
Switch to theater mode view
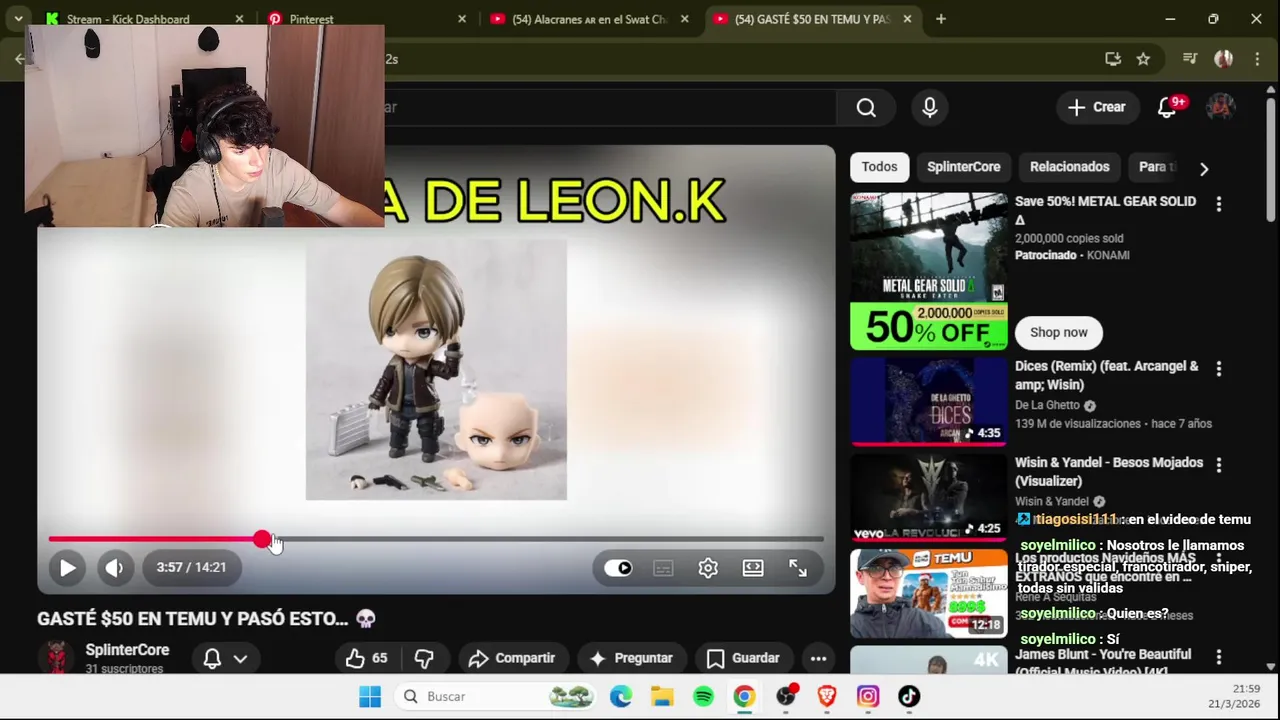(753, 568)
